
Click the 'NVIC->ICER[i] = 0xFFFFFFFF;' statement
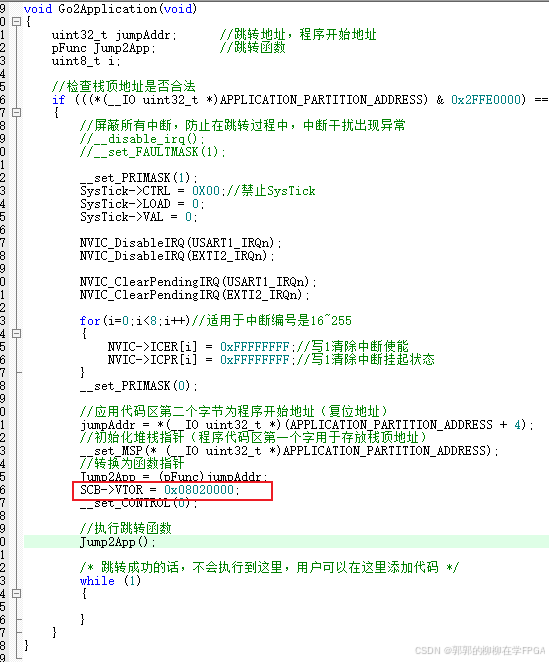(201, 347)
